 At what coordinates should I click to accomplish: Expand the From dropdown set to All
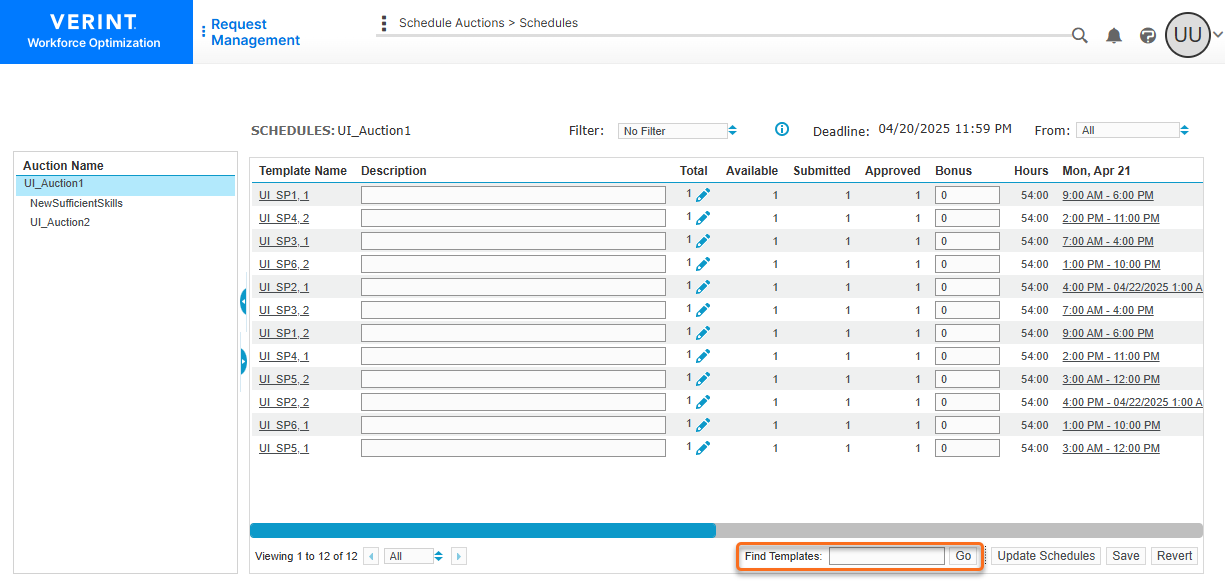[x=1128, y=129]
